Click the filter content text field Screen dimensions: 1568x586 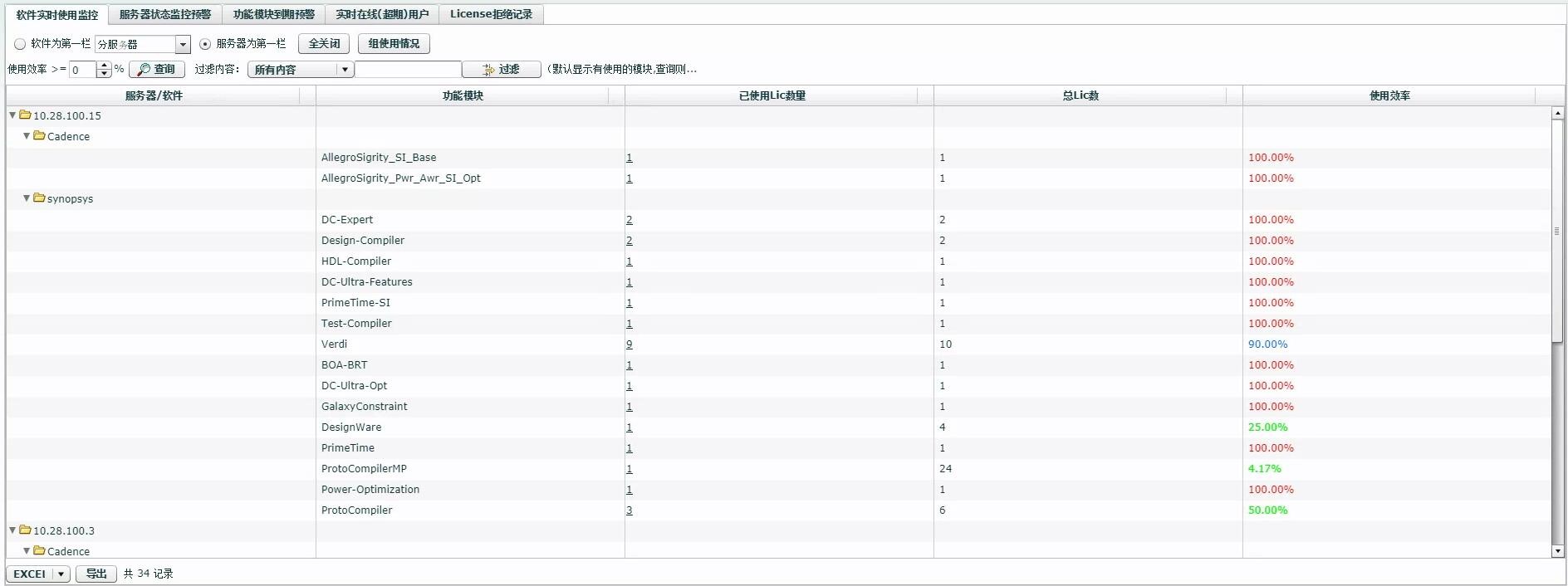408,70
